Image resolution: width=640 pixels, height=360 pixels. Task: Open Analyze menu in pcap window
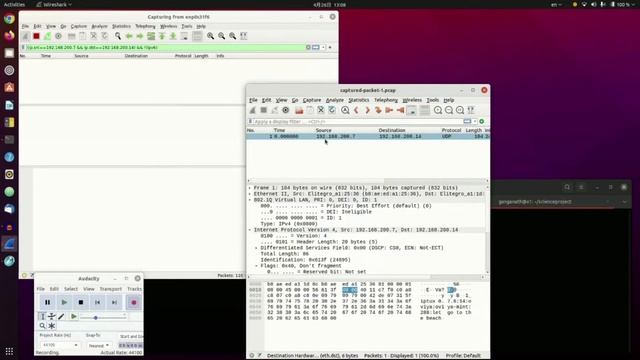click(335, 100)
